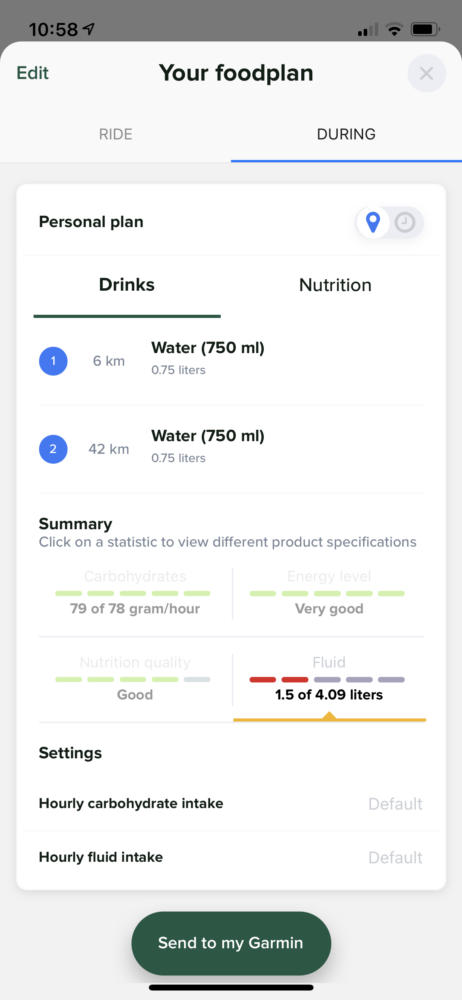Viewport: 462px width, 1000px height.
Task: Open the DURING tab
Action: (346, 135)
